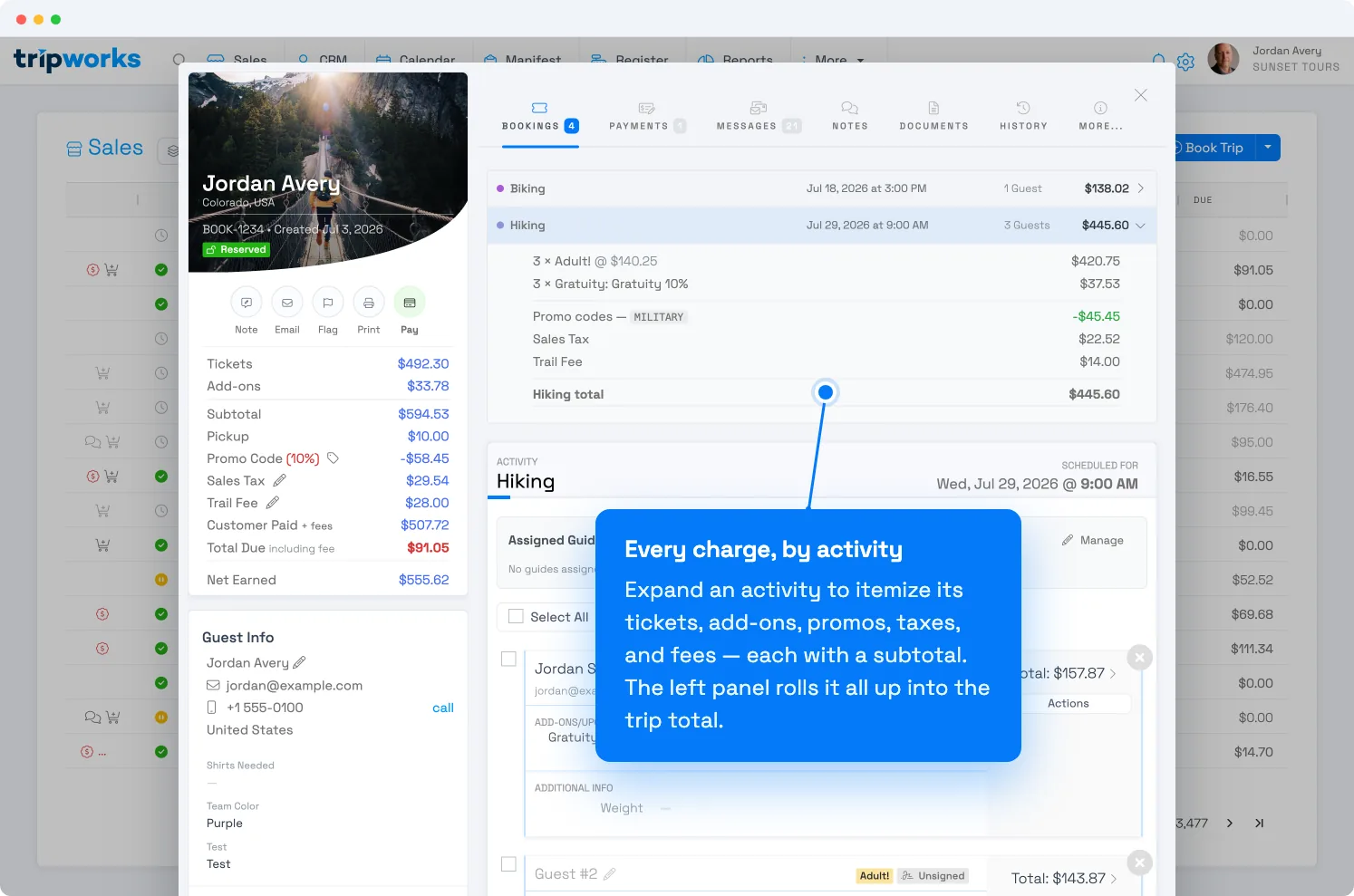This screenshot has width=1354, height=896.
Task: Edit Trail Fee with pencil icon
Action: pyautogui.click(x=272, y=503)
